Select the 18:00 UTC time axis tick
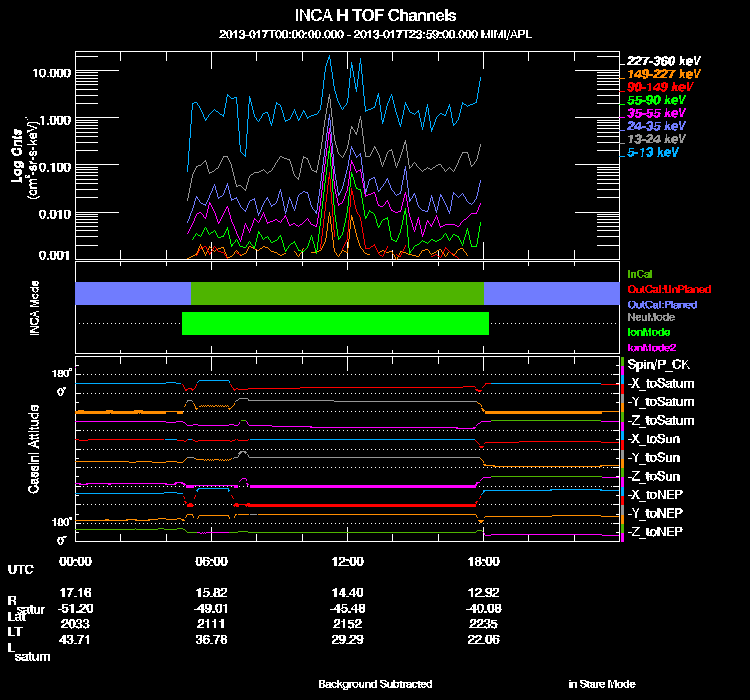The image size is (750, 700). tap(483, 561)
